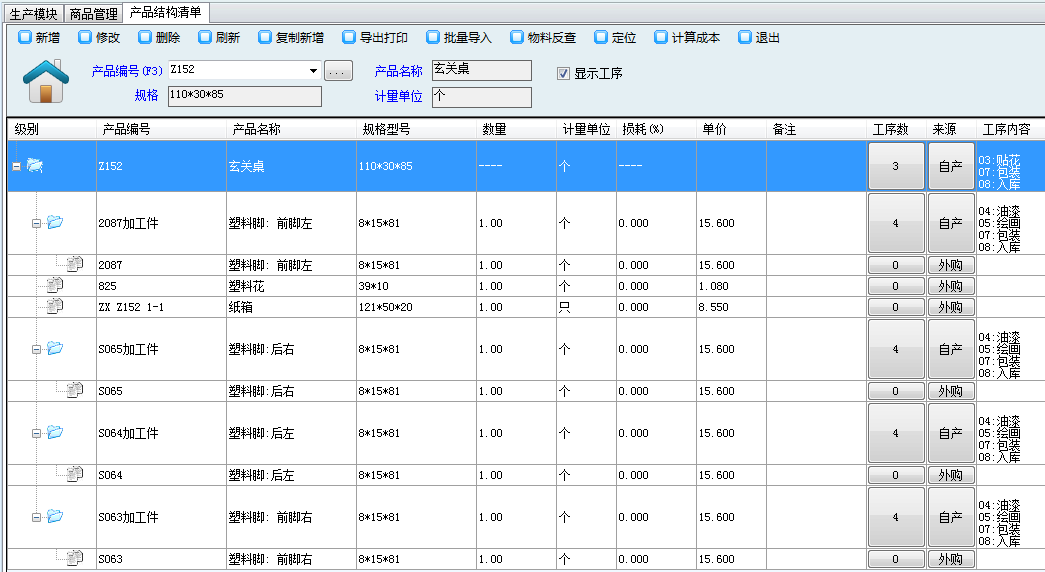Switch to the 生产模块 tab
Image resolution: width=1045 pixels, height=572 pixels.
(x=32, y=13)
